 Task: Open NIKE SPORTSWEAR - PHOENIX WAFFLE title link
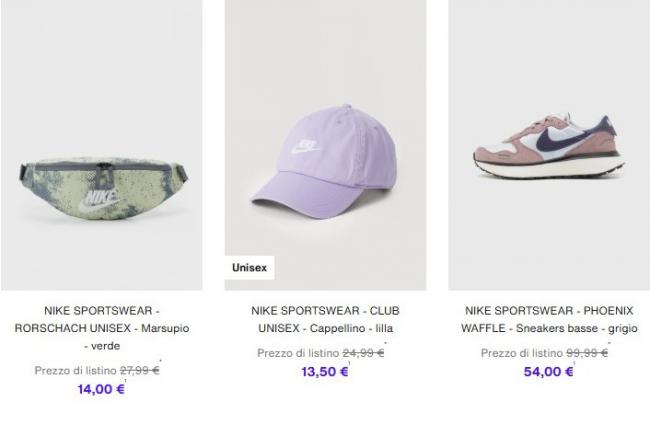[549, 319]
